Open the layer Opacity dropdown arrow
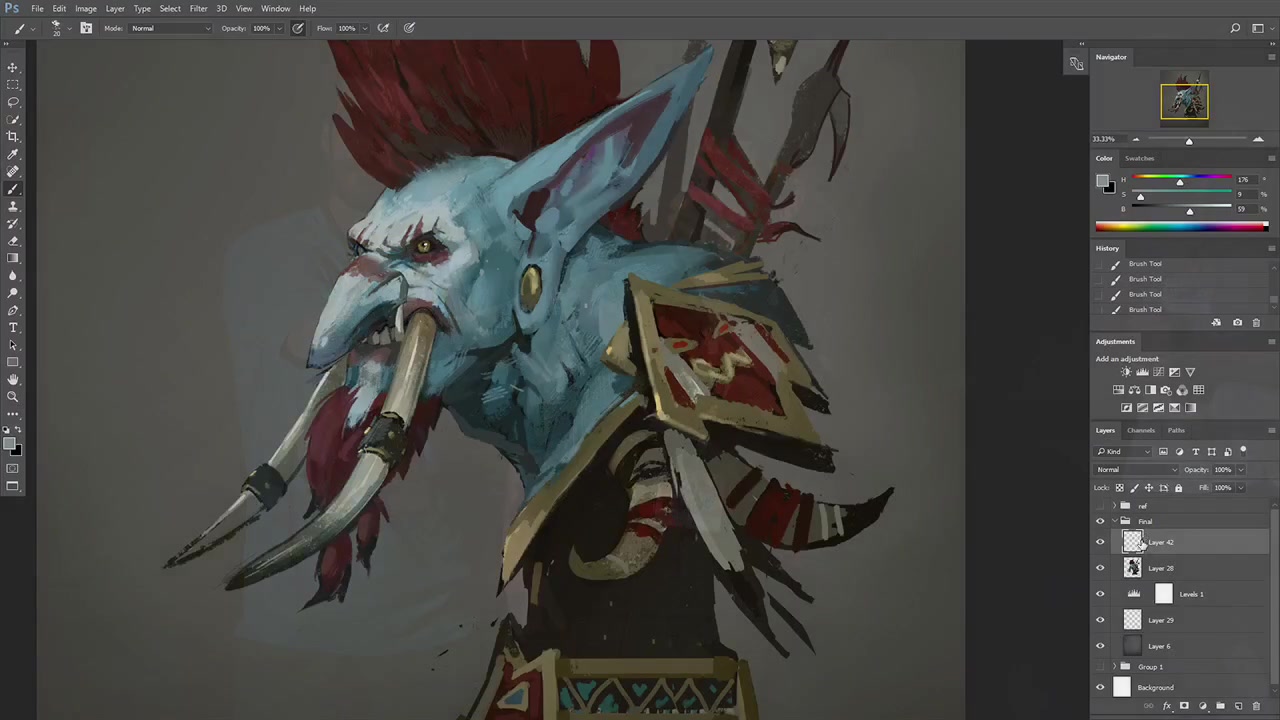1280x720 pixels. pyautogui.click(x=1241, y=470)
